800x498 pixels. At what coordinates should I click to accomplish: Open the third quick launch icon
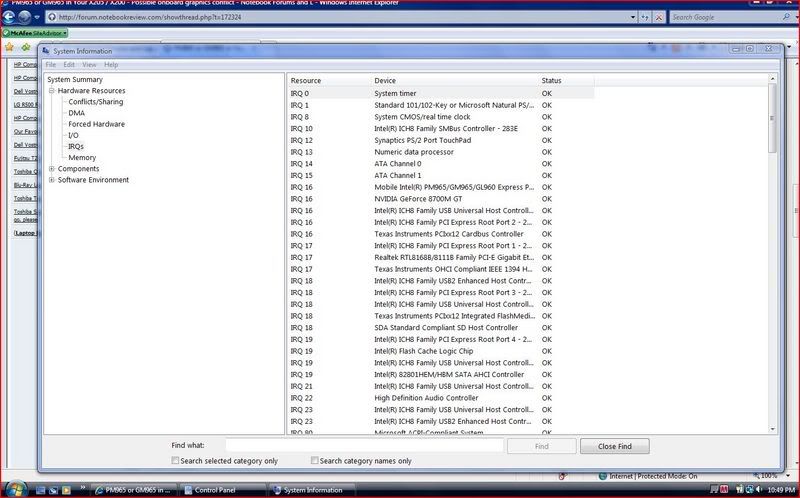66,490
